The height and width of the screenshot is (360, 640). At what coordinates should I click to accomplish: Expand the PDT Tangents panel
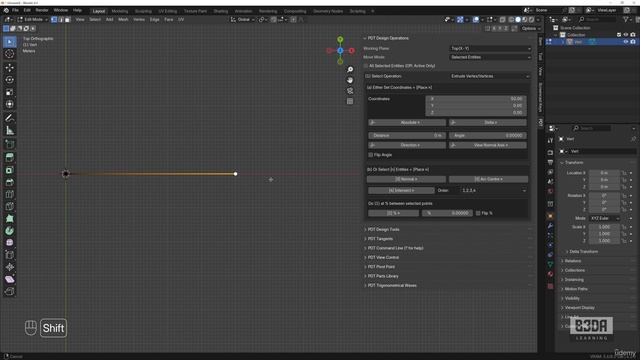(x=380, y=239)
